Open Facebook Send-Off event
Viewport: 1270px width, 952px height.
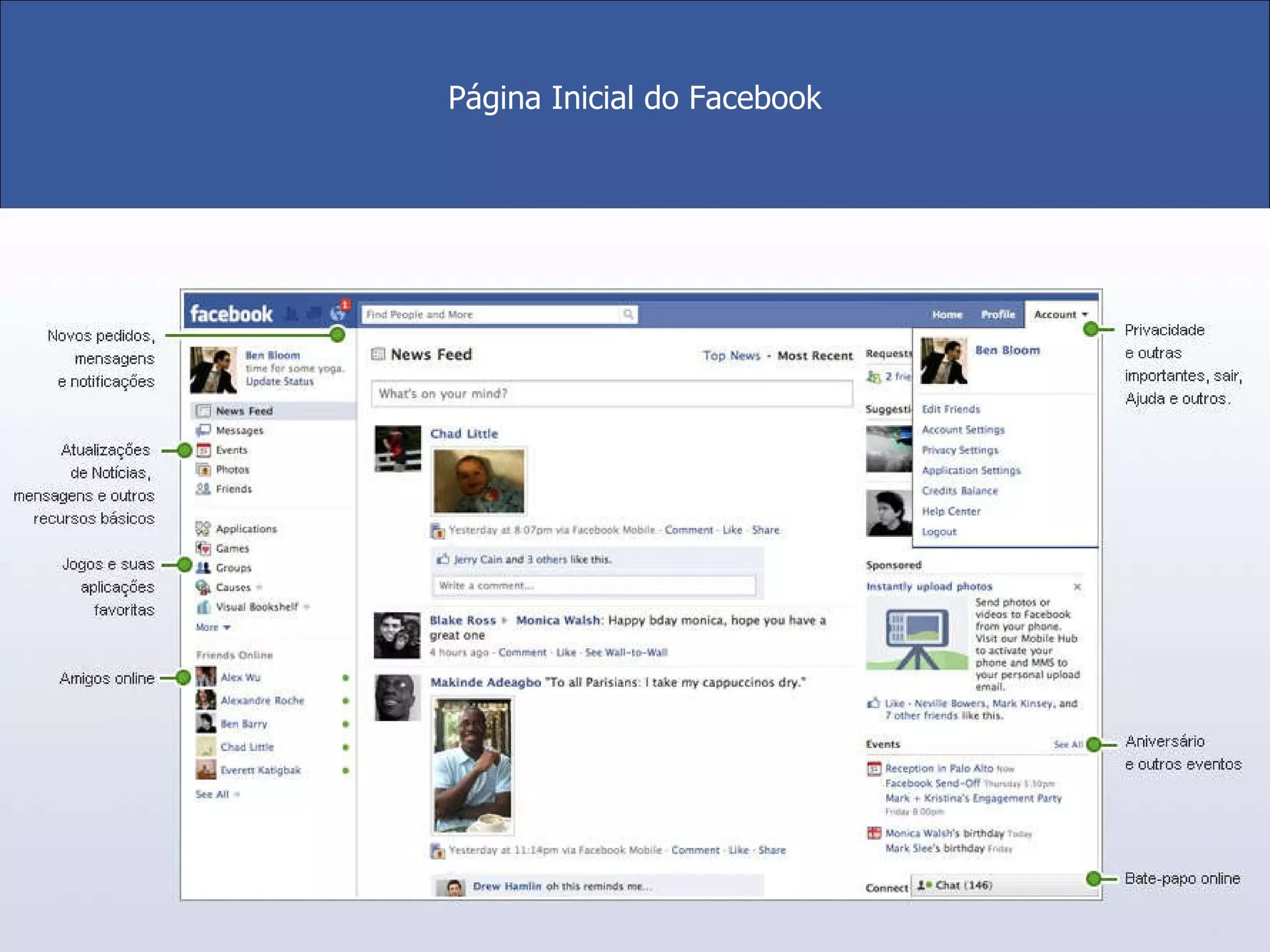[933, 783]
